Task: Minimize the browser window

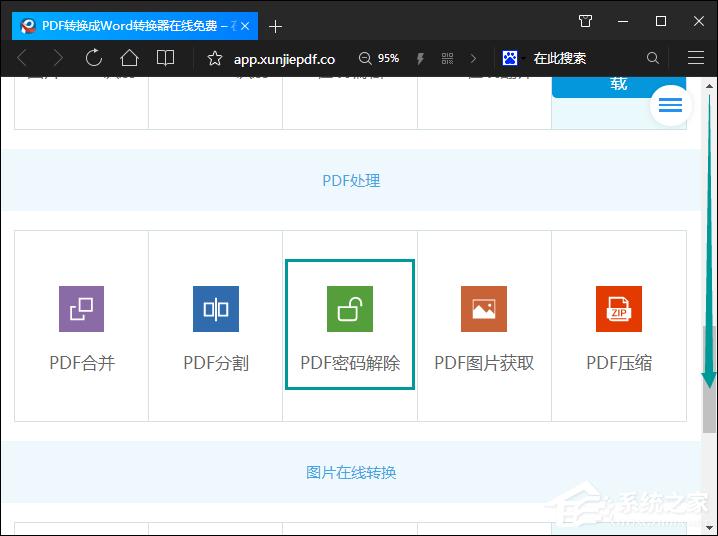Action: (x=623, y=21)
